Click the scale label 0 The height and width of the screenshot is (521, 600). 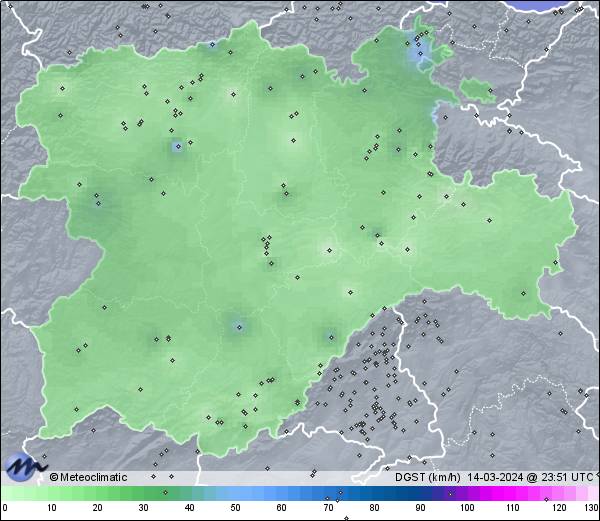5,508
